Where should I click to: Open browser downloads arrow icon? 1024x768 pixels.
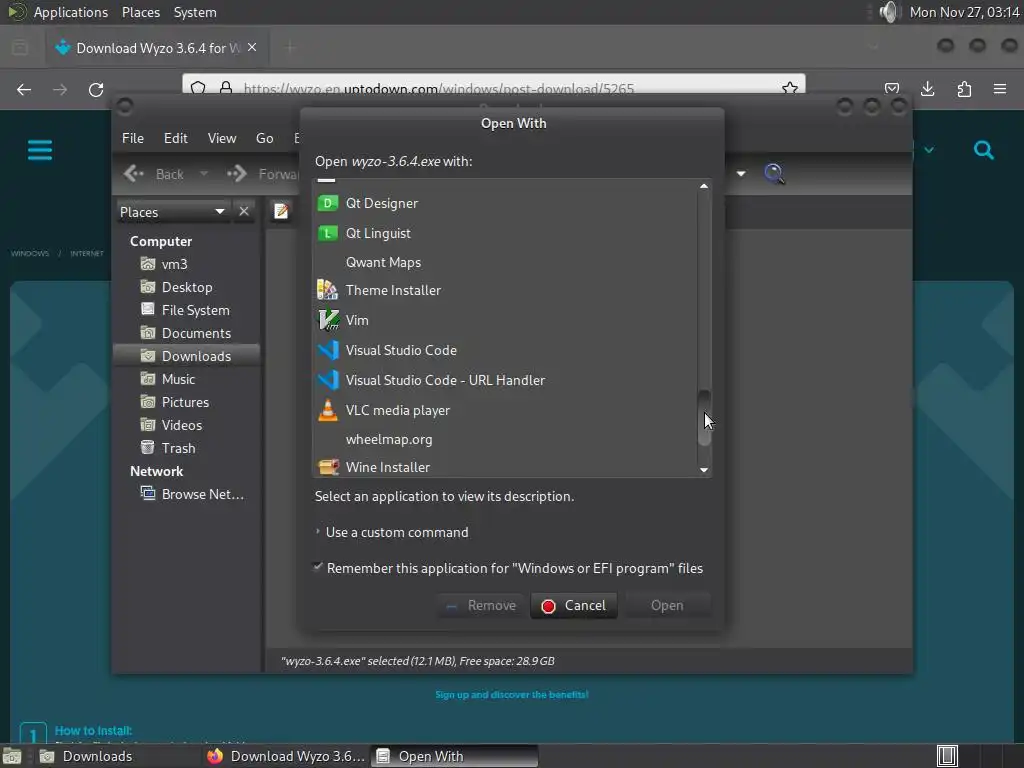pyautogui.click(x=927, y=89)
